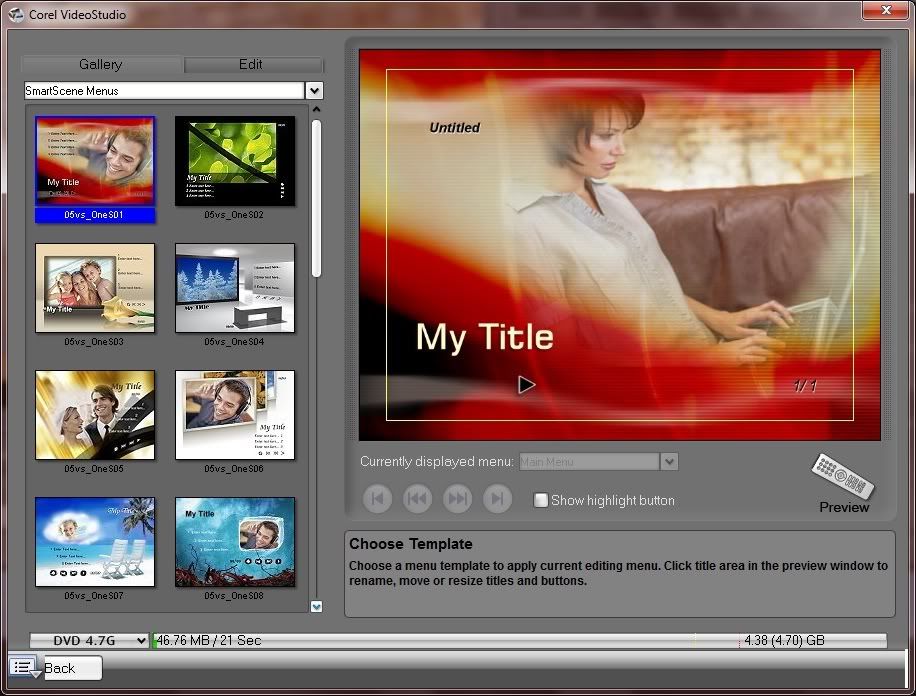Go to the first menu page button
916x696 pixels.
click(377, 498)
